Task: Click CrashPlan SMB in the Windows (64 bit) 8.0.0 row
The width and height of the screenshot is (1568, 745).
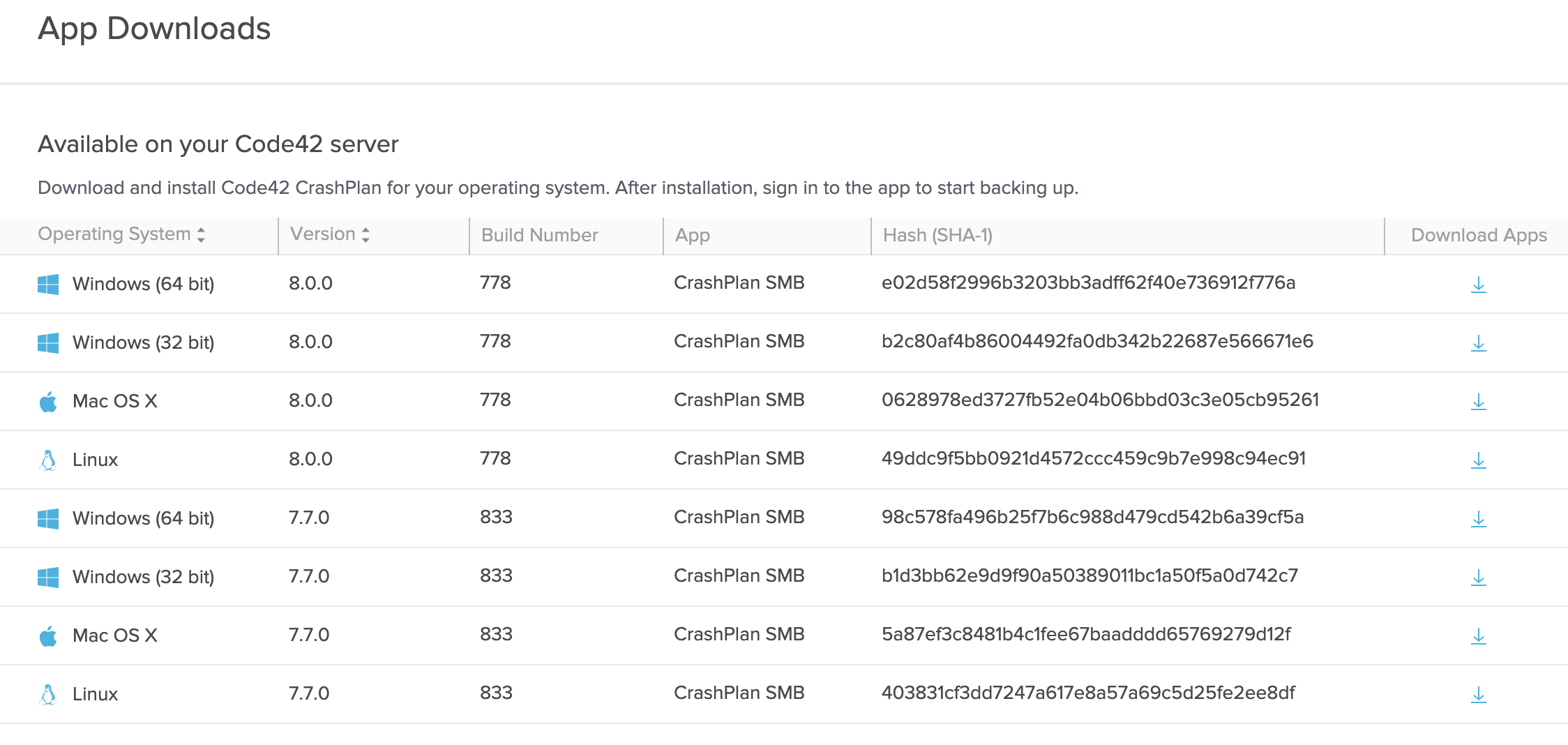Action: pyautogui.click(x=739, y=283)
